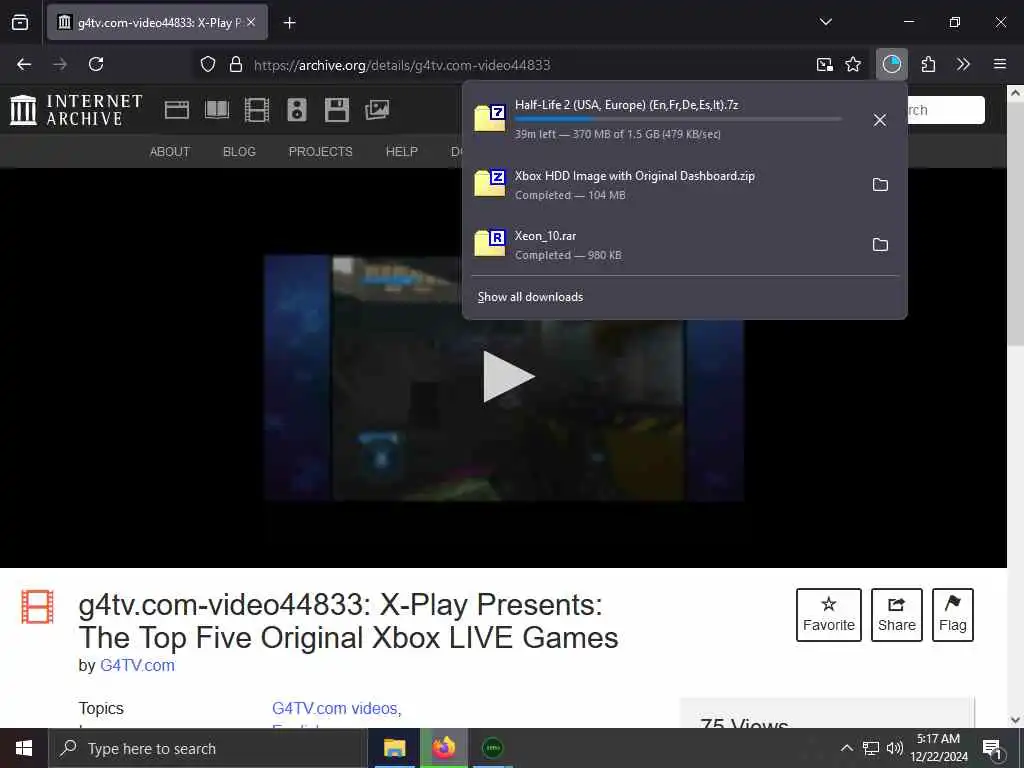
Task: Open the Software floppy icon
Action: 337,110
